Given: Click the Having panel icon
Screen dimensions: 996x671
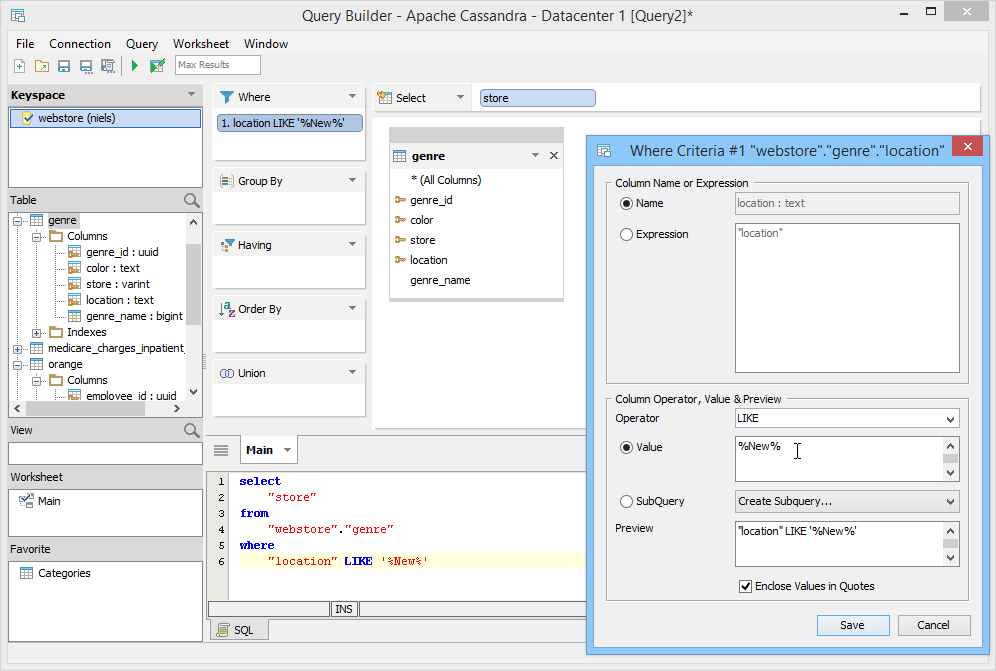Looking at the screenshot, I should coord(227,245).
